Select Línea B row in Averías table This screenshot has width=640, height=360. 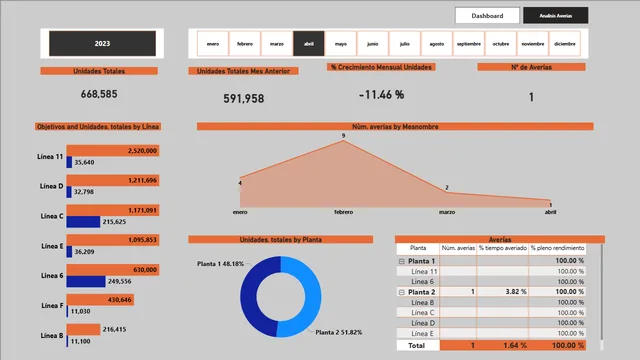pyautogui.click(x=491, y=302)
